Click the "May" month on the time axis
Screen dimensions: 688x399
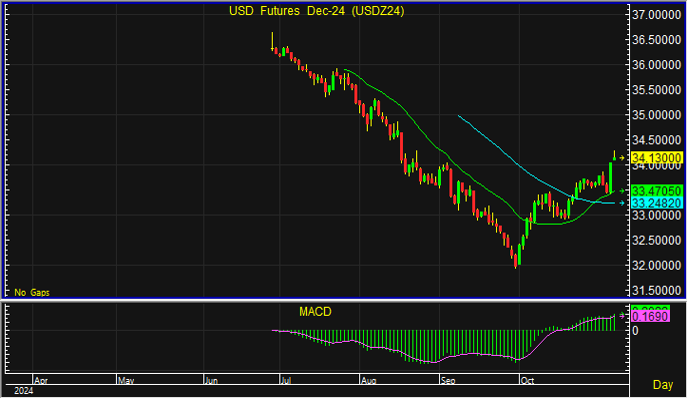click(126, 380)
